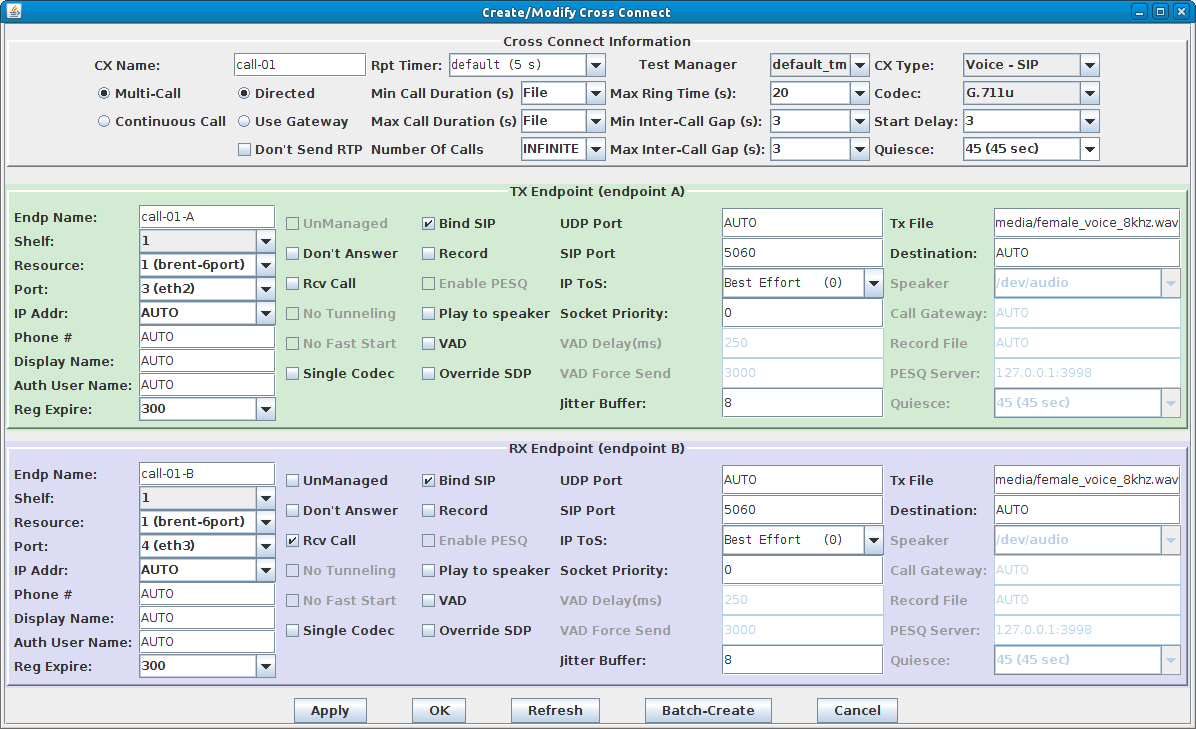1196x729 pixels.
Task: Click RX Endpoint Destination field
Action: coord(1087,510)
